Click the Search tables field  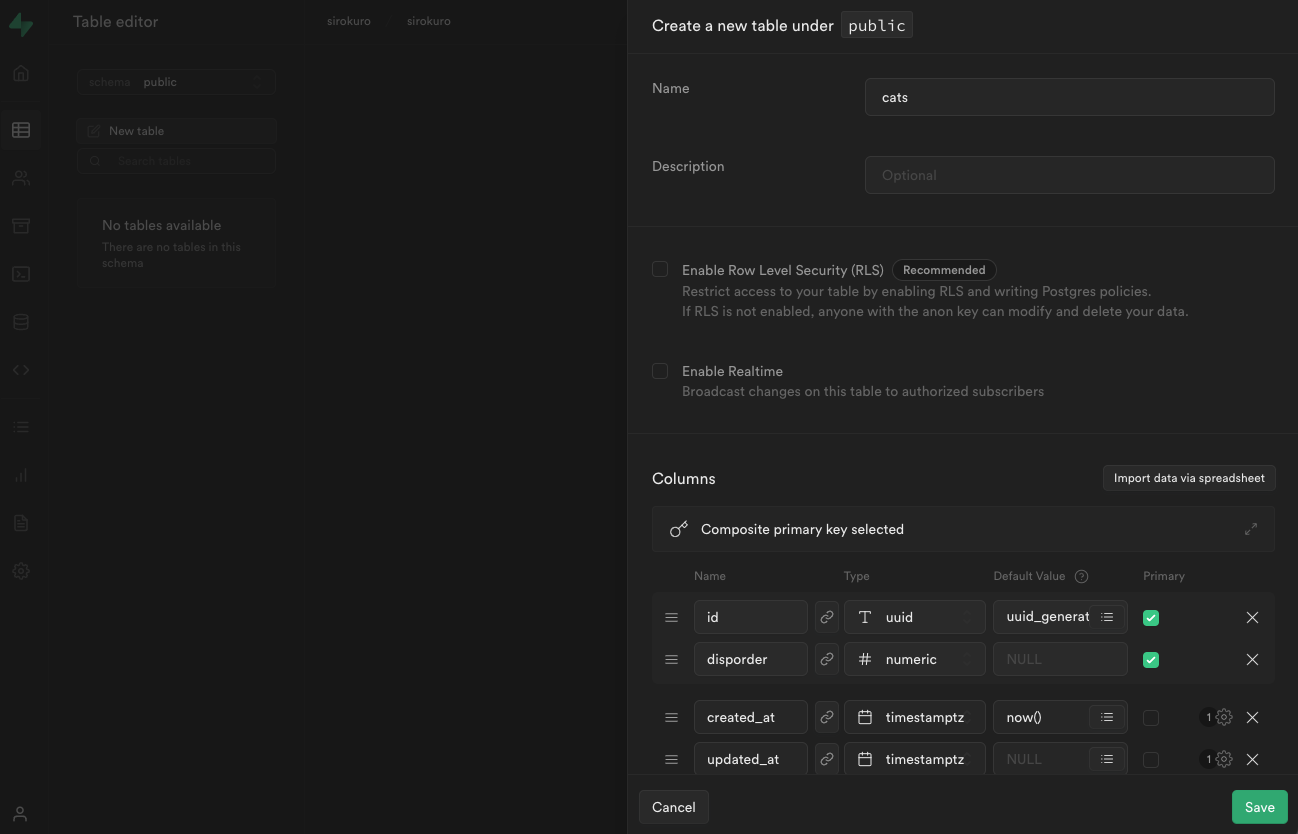[176, 161]
